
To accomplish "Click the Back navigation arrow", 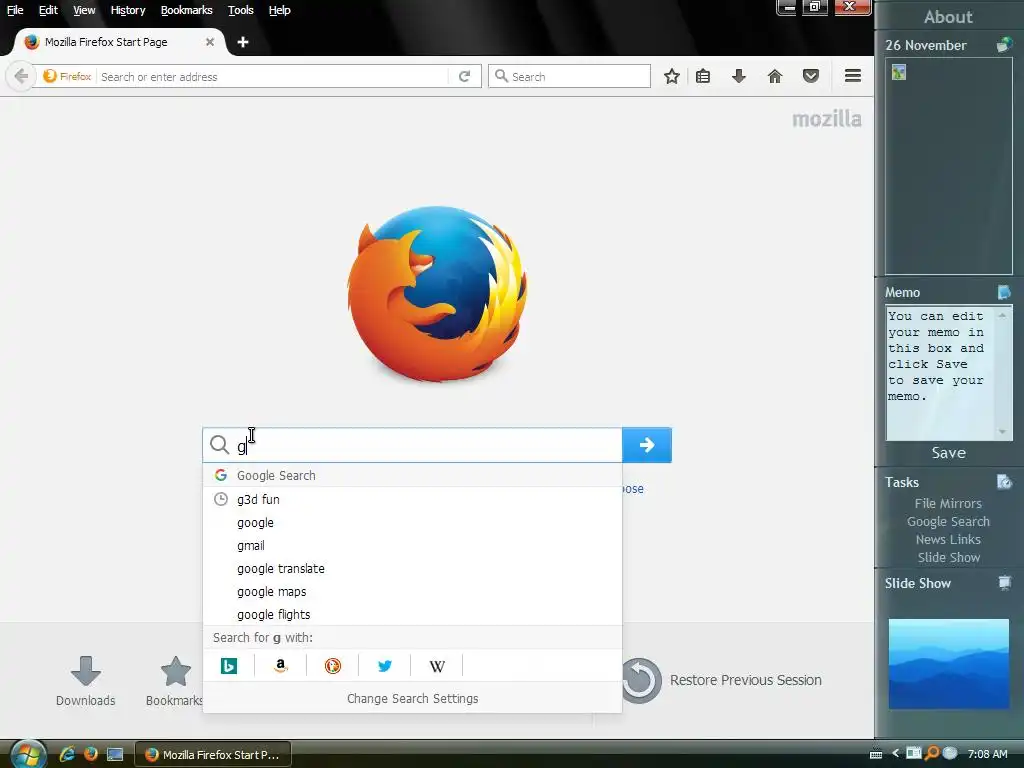I will coord(21,76).
